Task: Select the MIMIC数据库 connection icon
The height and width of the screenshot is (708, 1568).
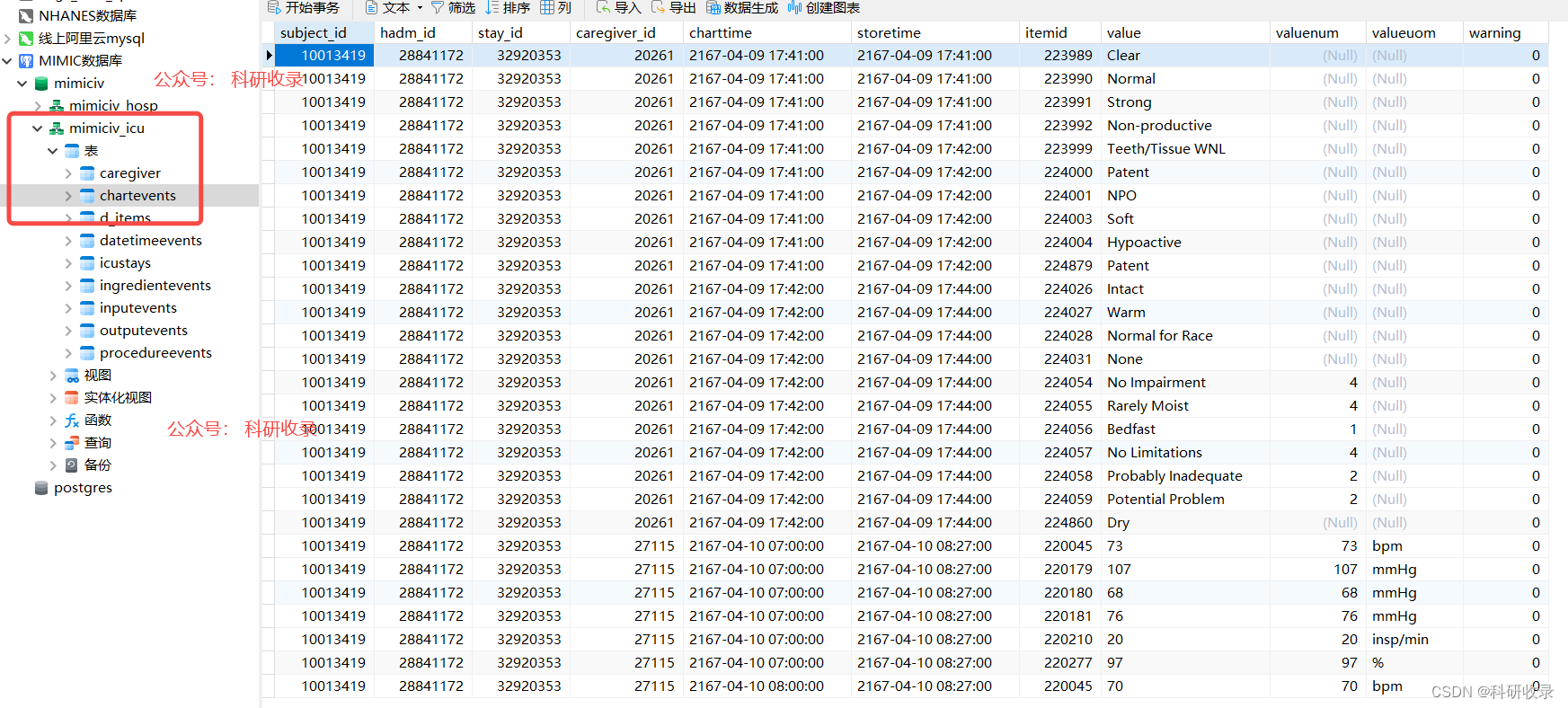Action: tap(26, 60)
